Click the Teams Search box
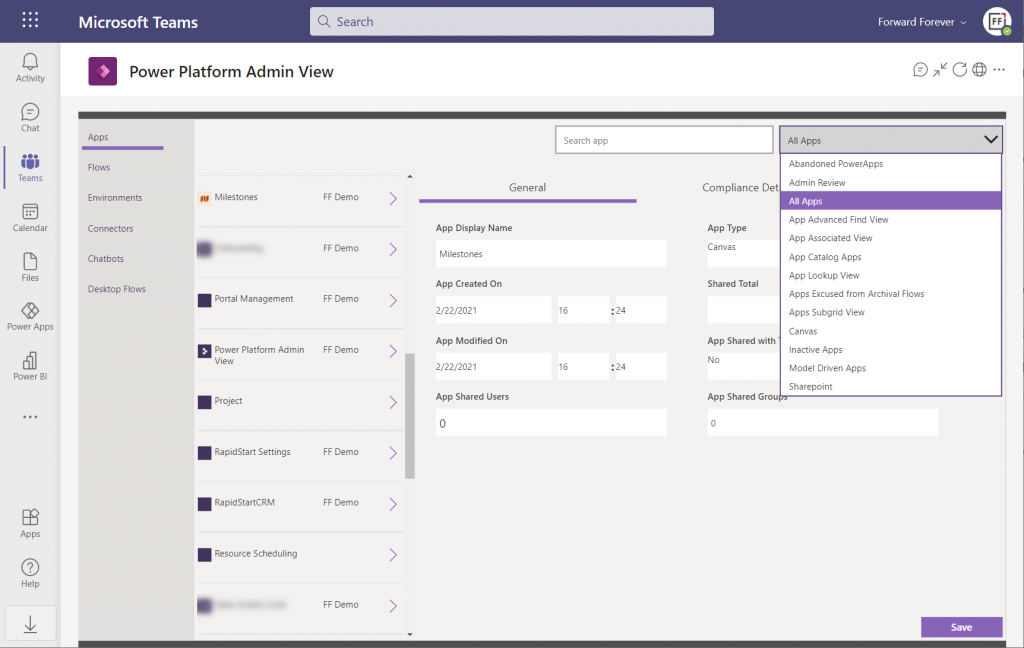This screenshot has height=648, width=1024. (x=511, y=22)
